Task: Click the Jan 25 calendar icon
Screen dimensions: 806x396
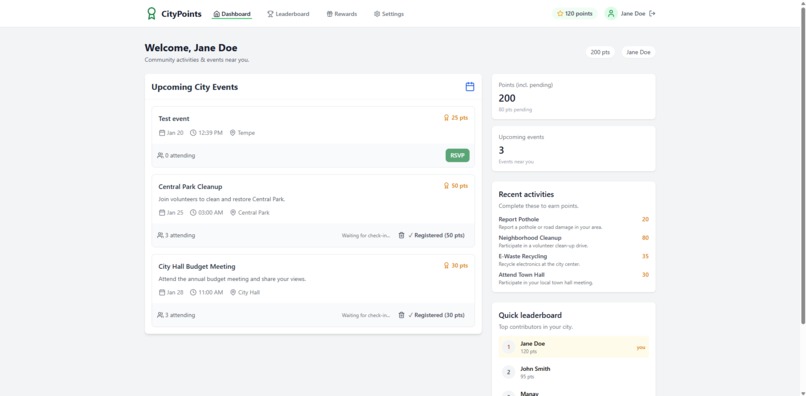Action: tap(162, 212)
